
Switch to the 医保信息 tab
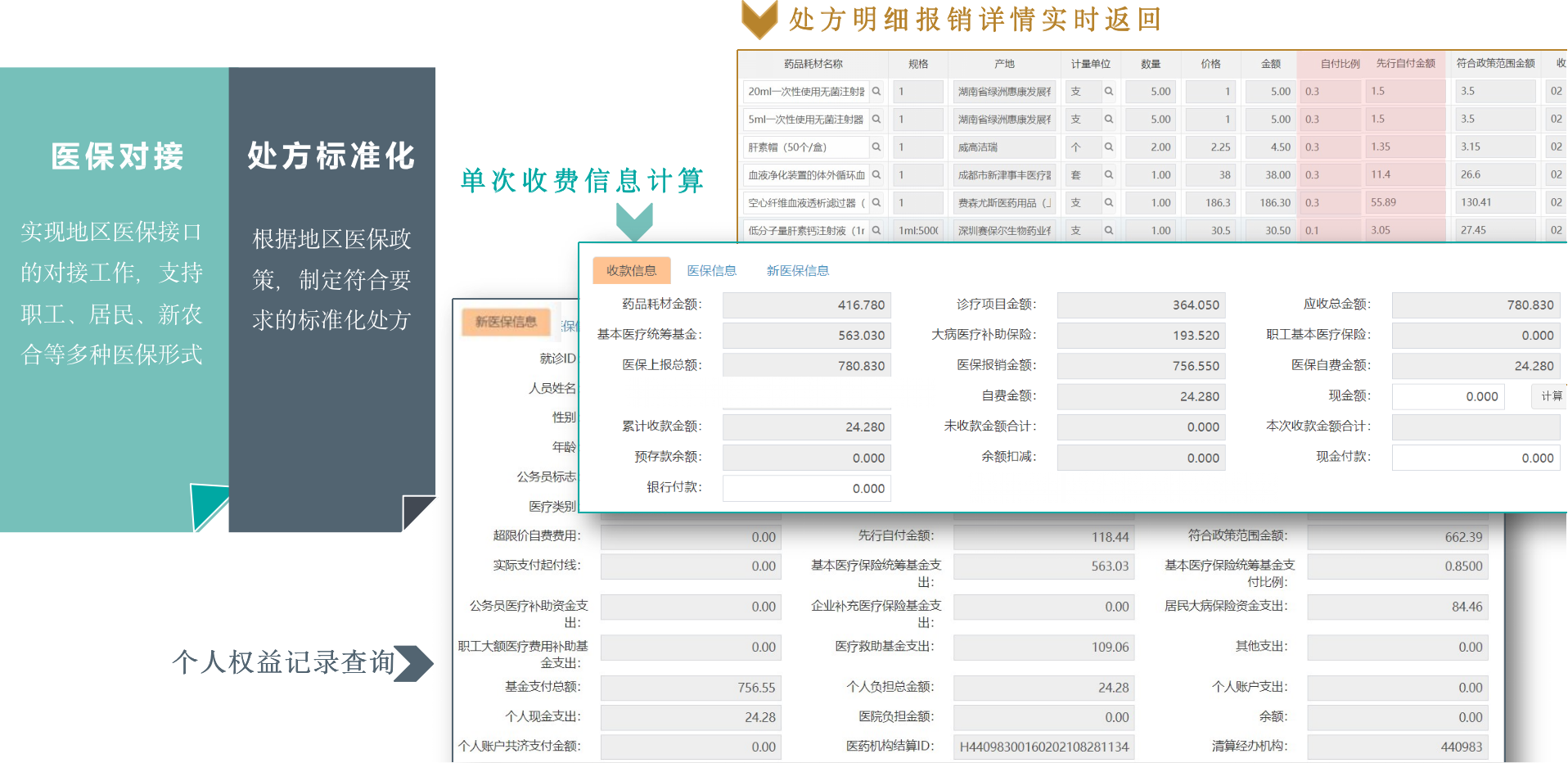coord(711,271)
